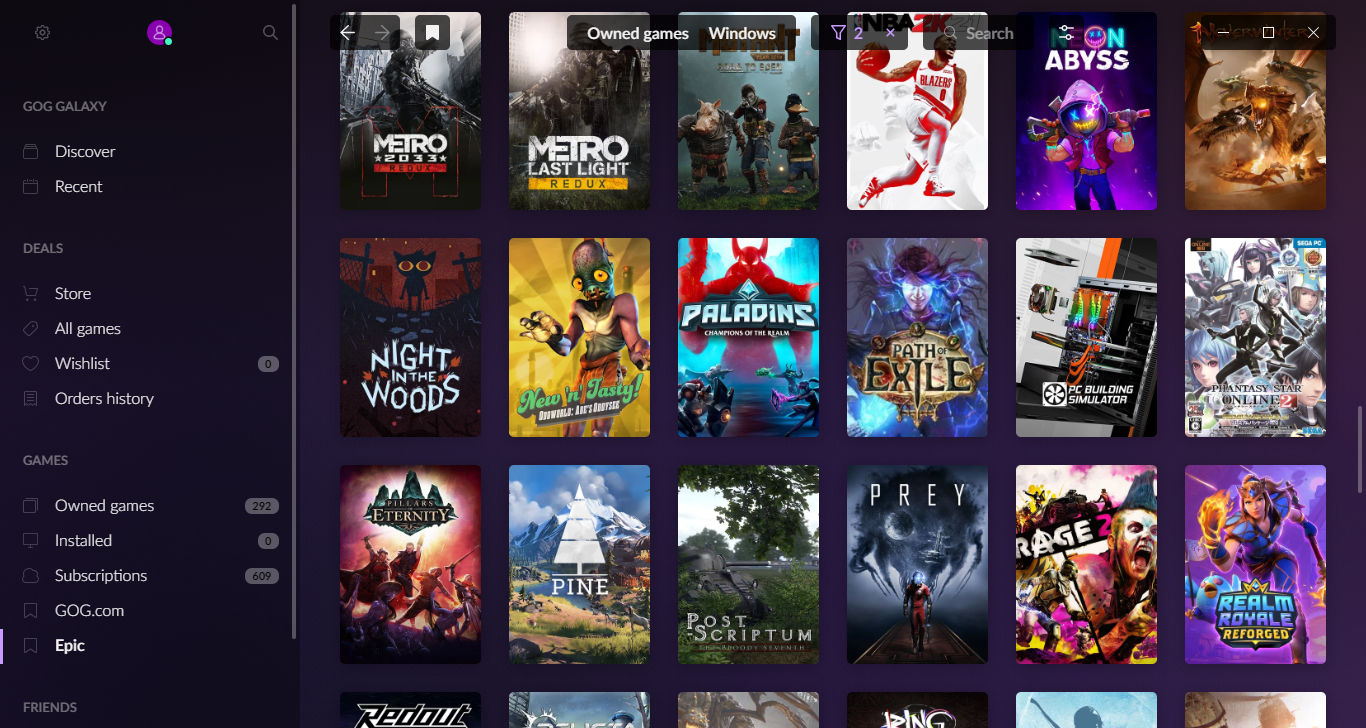This screenshot has width=1366, height=728.
Task: Click the sidebar search magnifier icon
Action: (270, 33)
